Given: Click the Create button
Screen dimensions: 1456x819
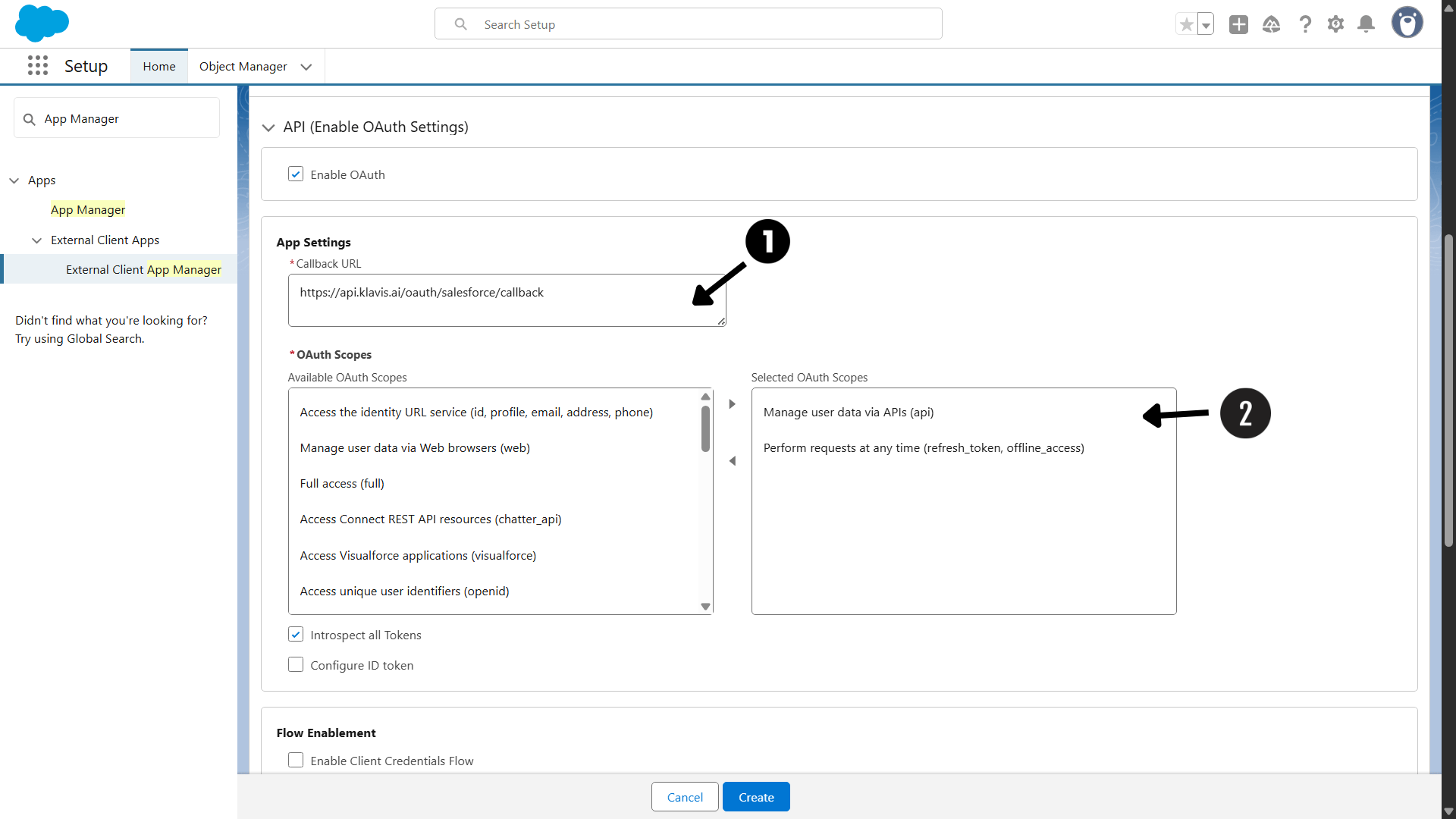Looking at the screenshot, I should tap(756, 797).
